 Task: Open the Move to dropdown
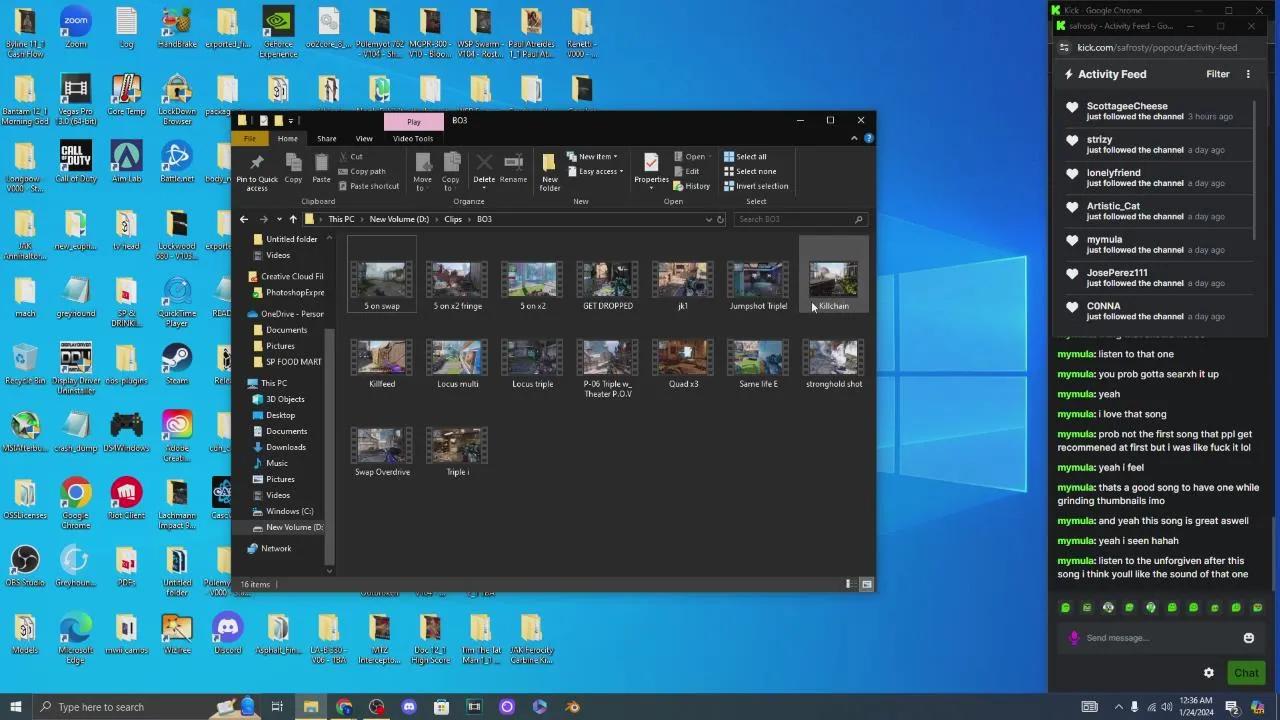[423, 171]
